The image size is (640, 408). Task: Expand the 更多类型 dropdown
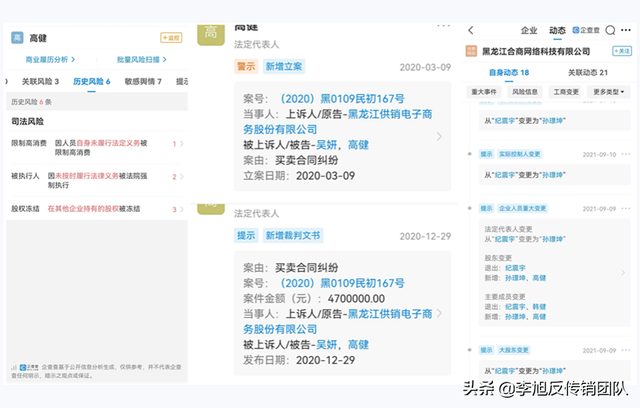pos(610,92)
